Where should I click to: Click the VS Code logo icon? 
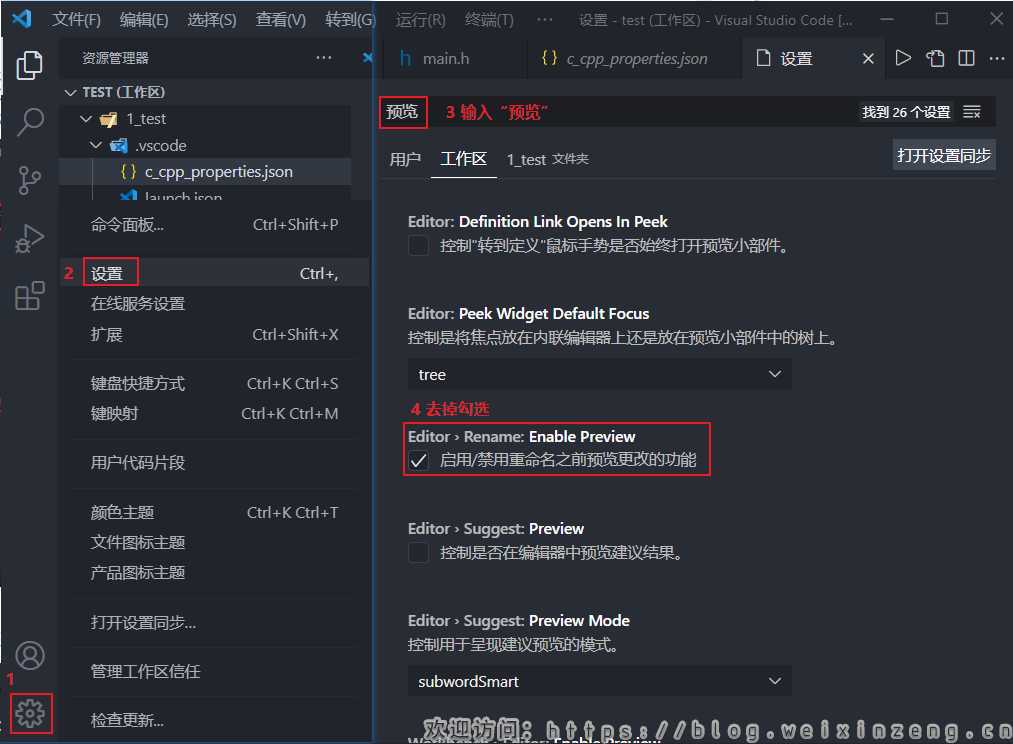tap(21, 18)
